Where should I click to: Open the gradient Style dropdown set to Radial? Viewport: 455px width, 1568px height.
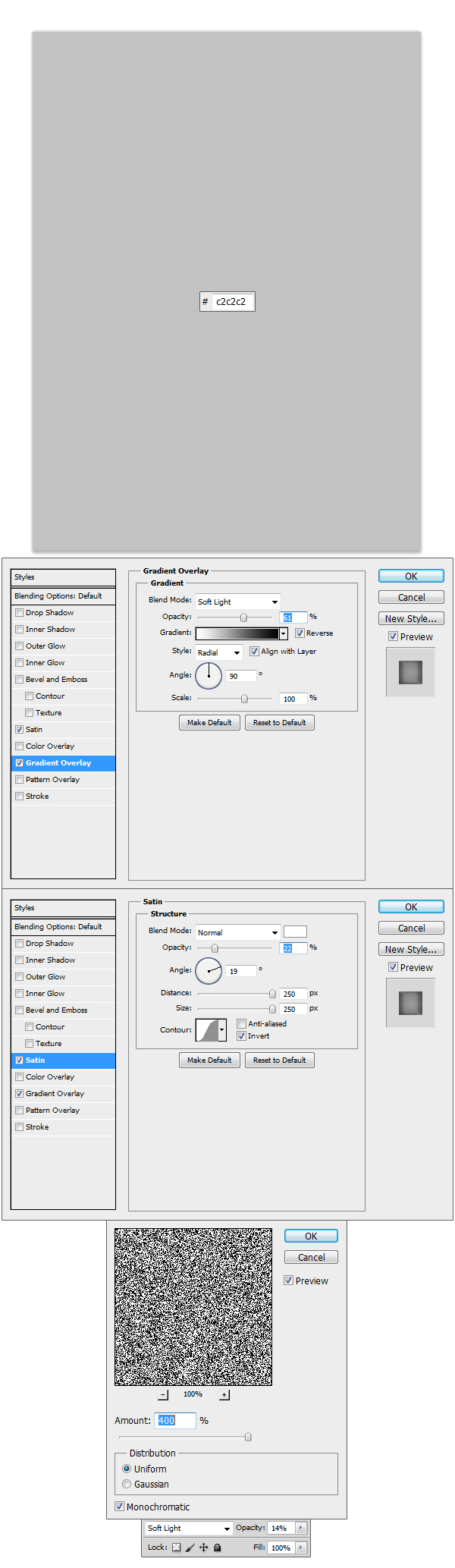(x=219, y=652)
